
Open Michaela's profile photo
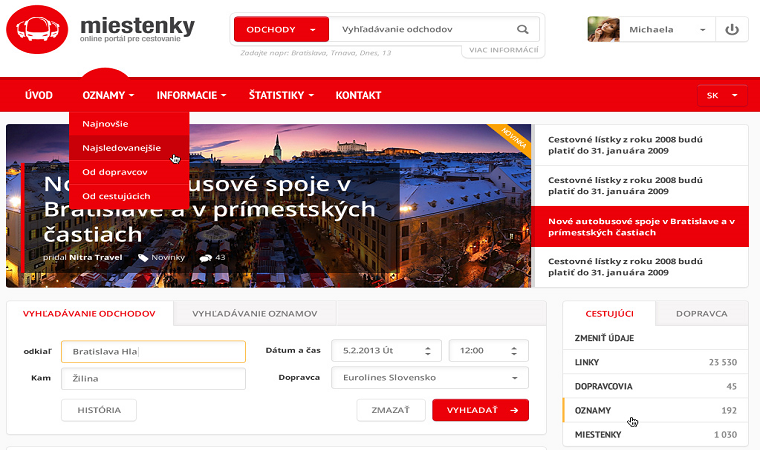(x=603, y=30)
